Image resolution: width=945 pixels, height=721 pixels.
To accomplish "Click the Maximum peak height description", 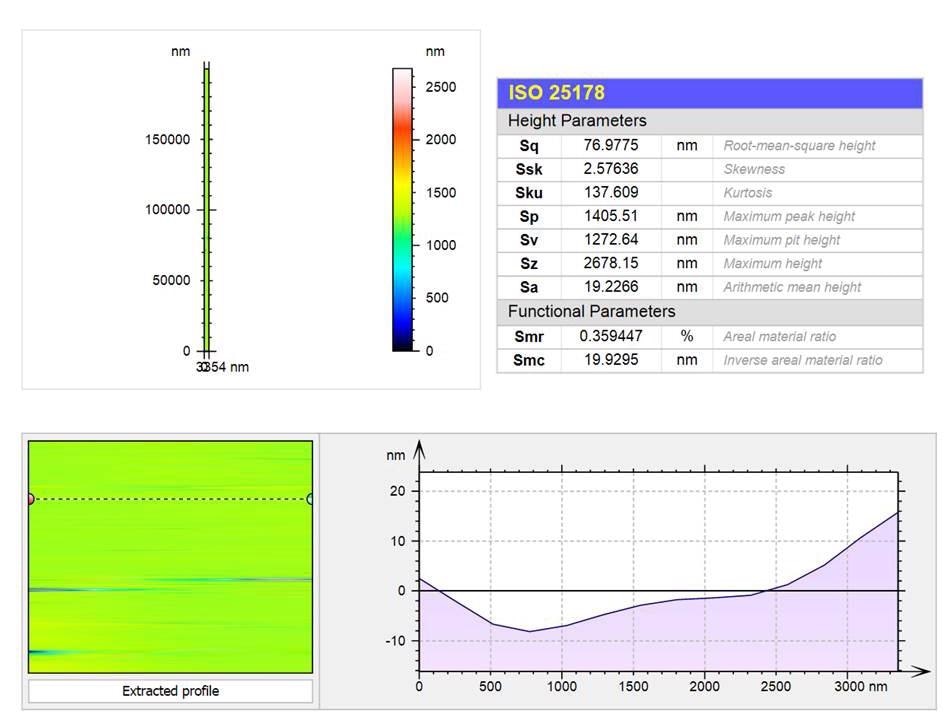I will pyautogui.click(x=789, y=216).
